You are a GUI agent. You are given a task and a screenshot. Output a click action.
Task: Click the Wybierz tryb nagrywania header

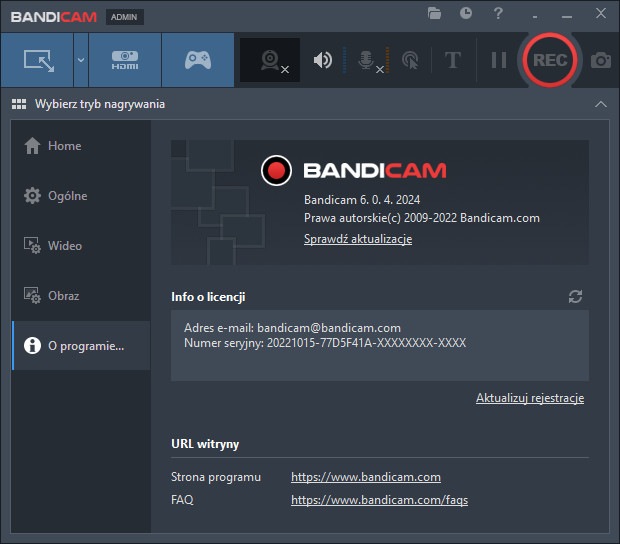coord(100,104)
